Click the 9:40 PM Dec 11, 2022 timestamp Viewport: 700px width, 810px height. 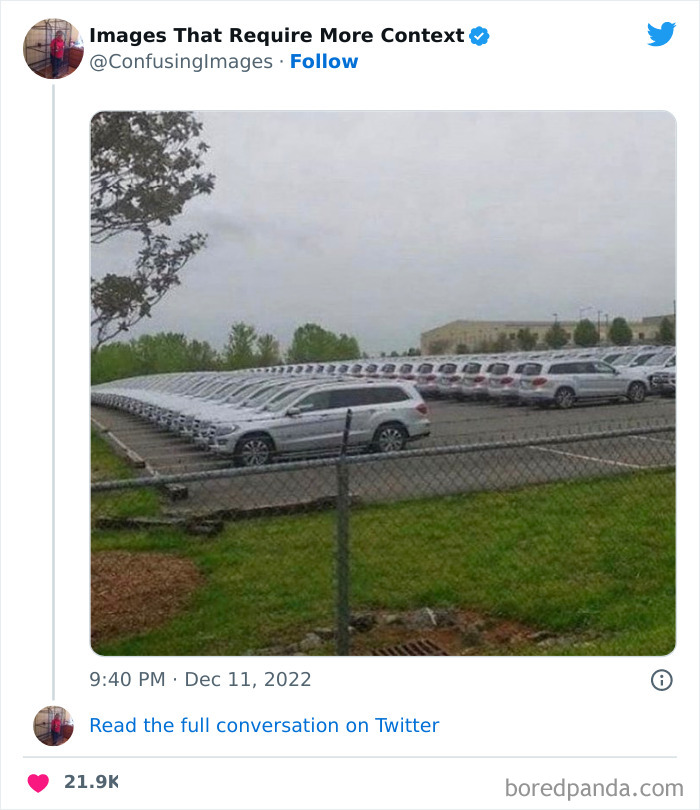200,679
